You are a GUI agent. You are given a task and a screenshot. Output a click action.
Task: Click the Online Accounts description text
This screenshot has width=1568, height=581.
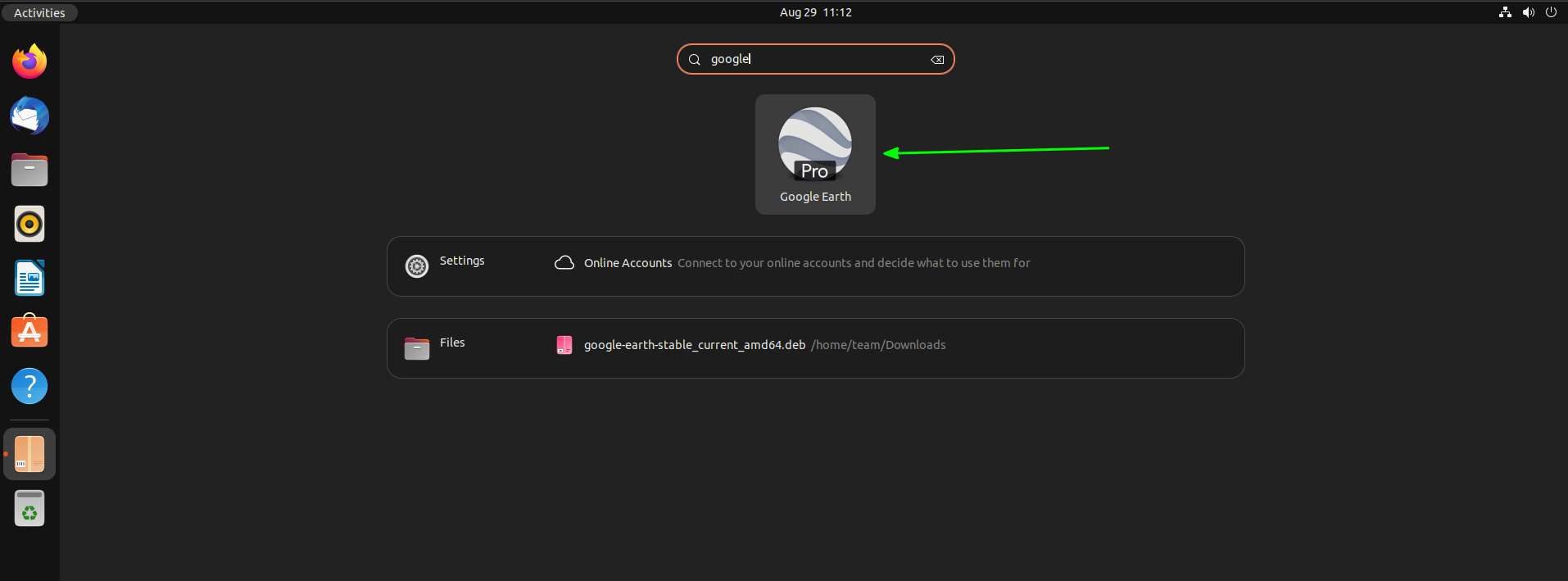coord(854,263)
